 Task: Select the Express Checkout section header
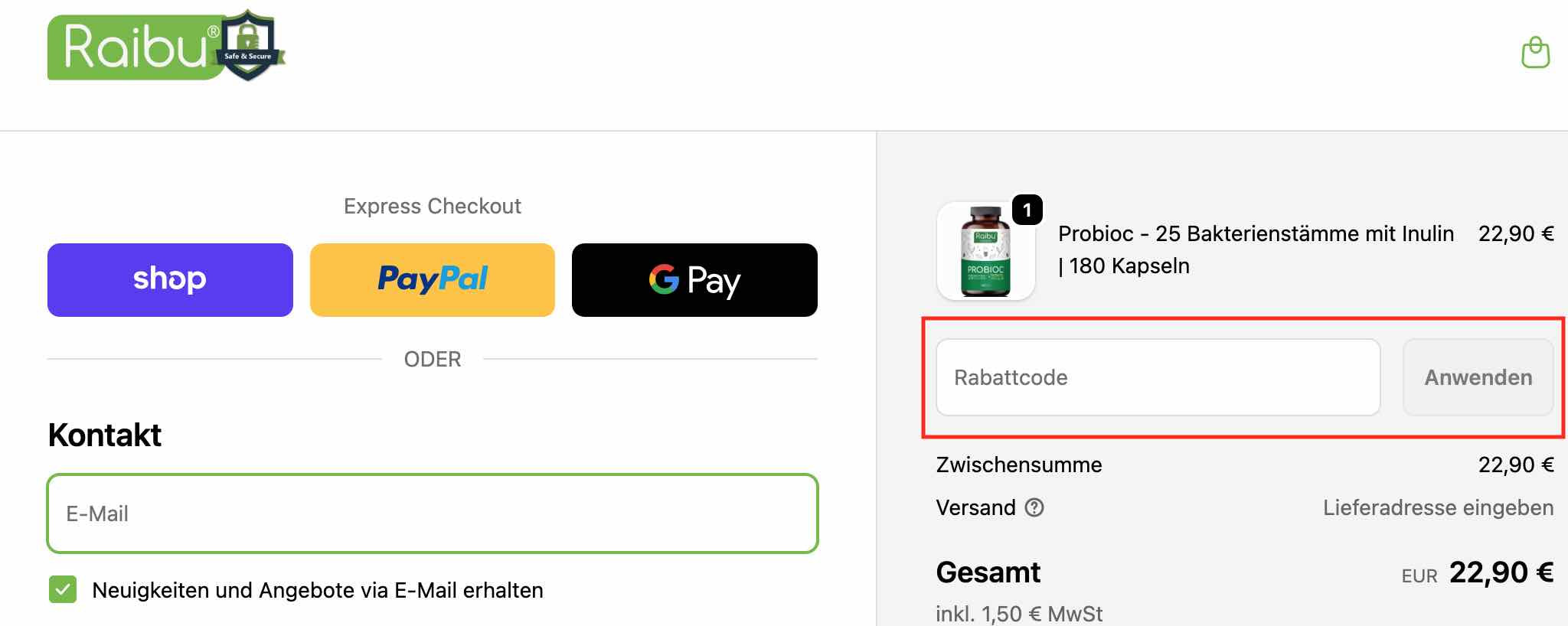pyautogui.click(x=432, y=205)
